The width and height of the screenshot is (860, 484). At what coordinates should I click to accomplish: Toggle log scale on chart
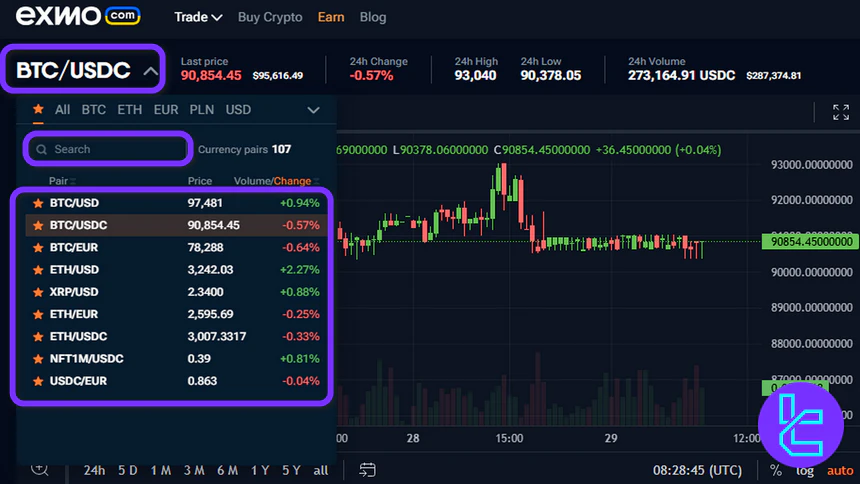tap(805, 471)
